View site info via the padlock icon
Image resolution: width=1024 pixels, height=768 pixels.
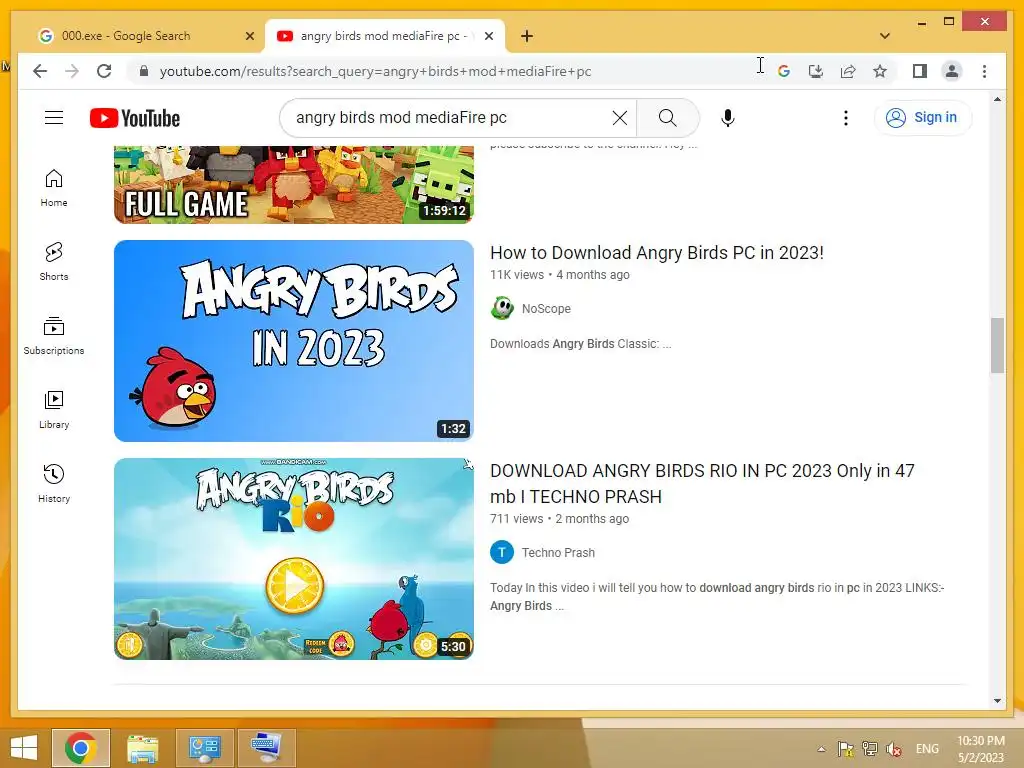(144, 71)
